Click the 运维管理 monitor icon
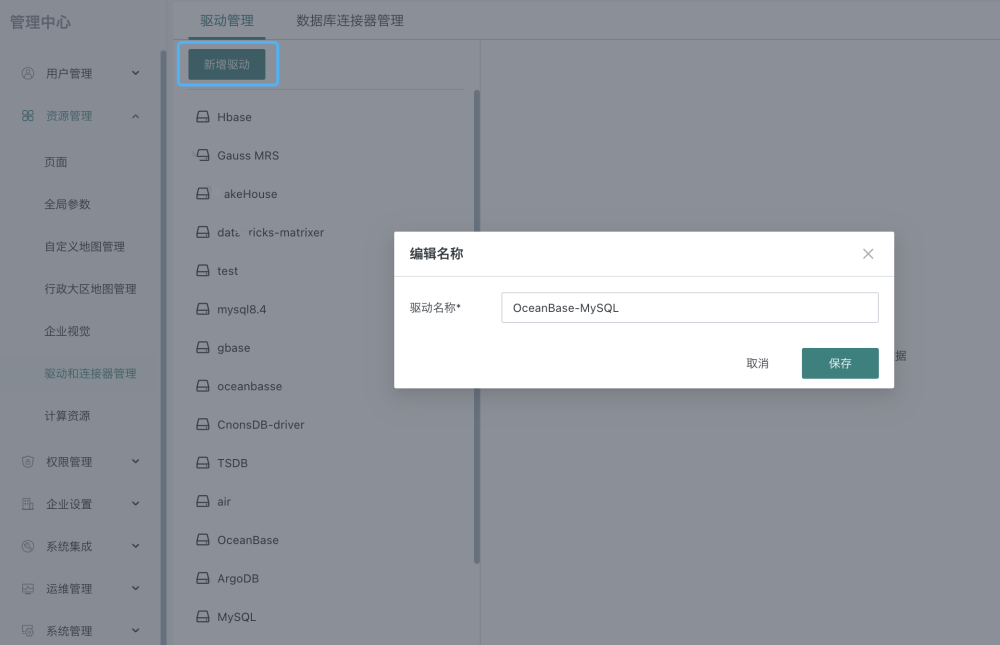Viewport: 1000px width, 645px height. (x=27, y=588)
